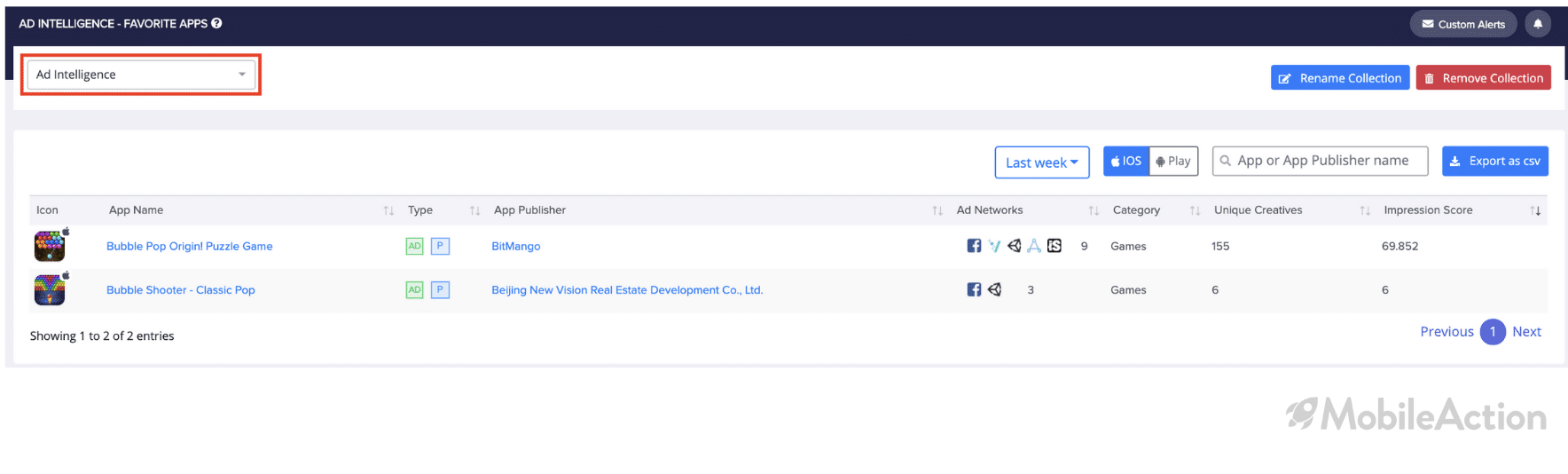Open Bubble Shooter - Classic Pop link
This screenshot has width=1568, height=474.
click(x=181, y=289)
